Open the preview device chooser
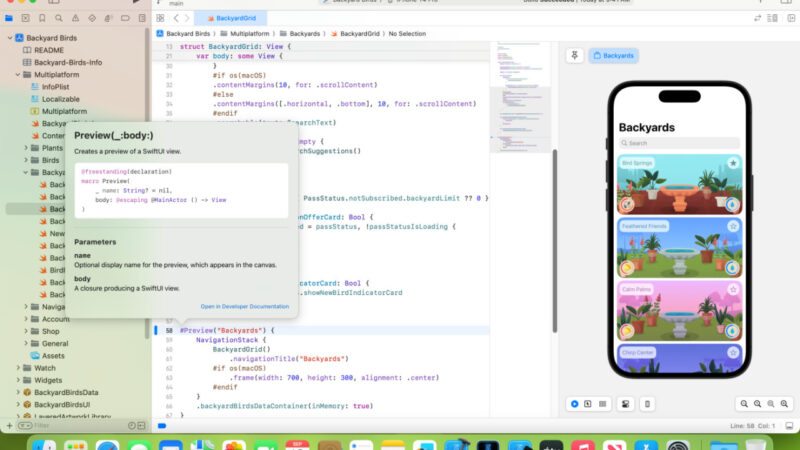The width and height of the screenshot is (800, 450). [647, 404]
